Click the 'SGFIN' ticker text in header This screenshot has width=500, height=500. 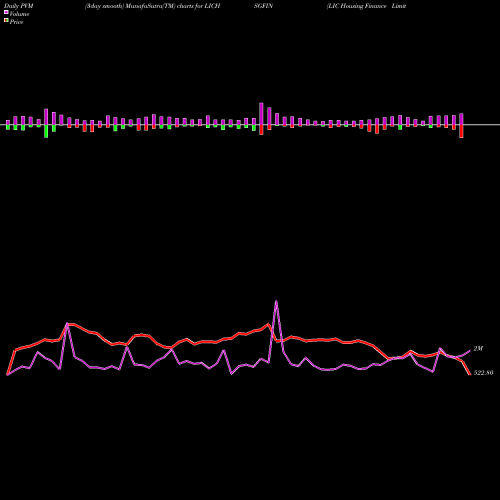pyautogui.click(x=263, y=6)
